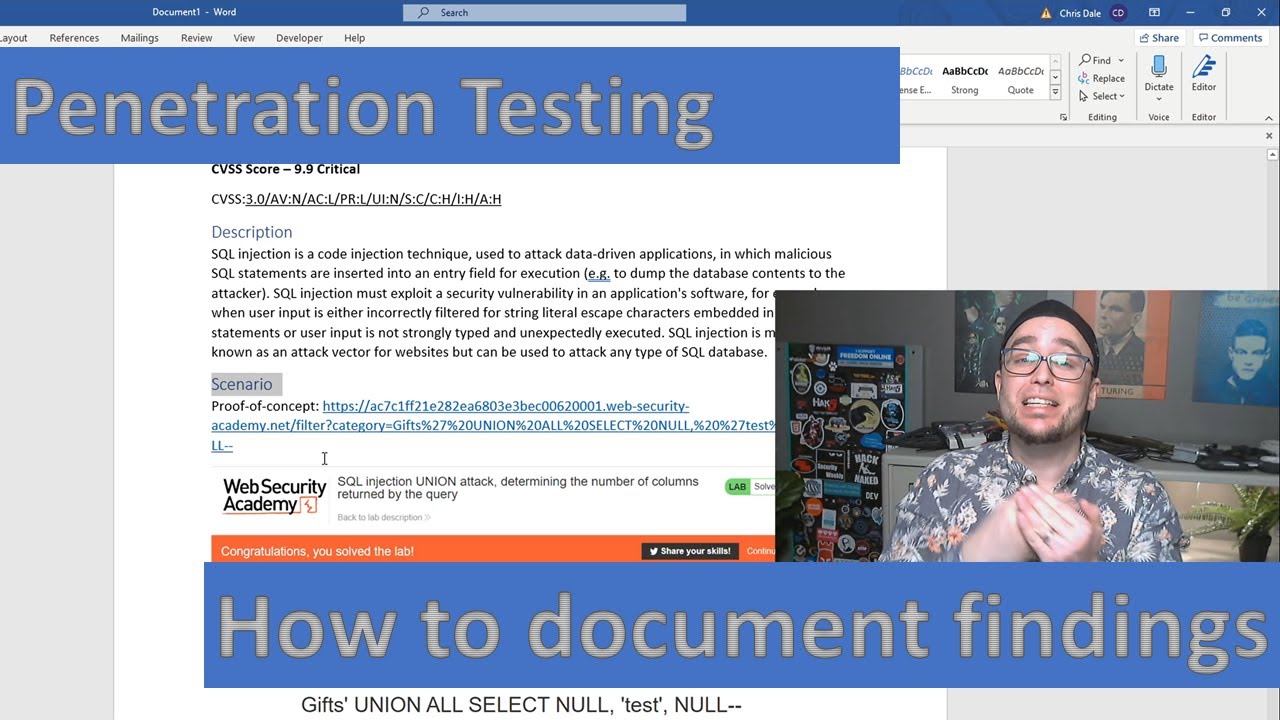Open the Comments button

1230,38
